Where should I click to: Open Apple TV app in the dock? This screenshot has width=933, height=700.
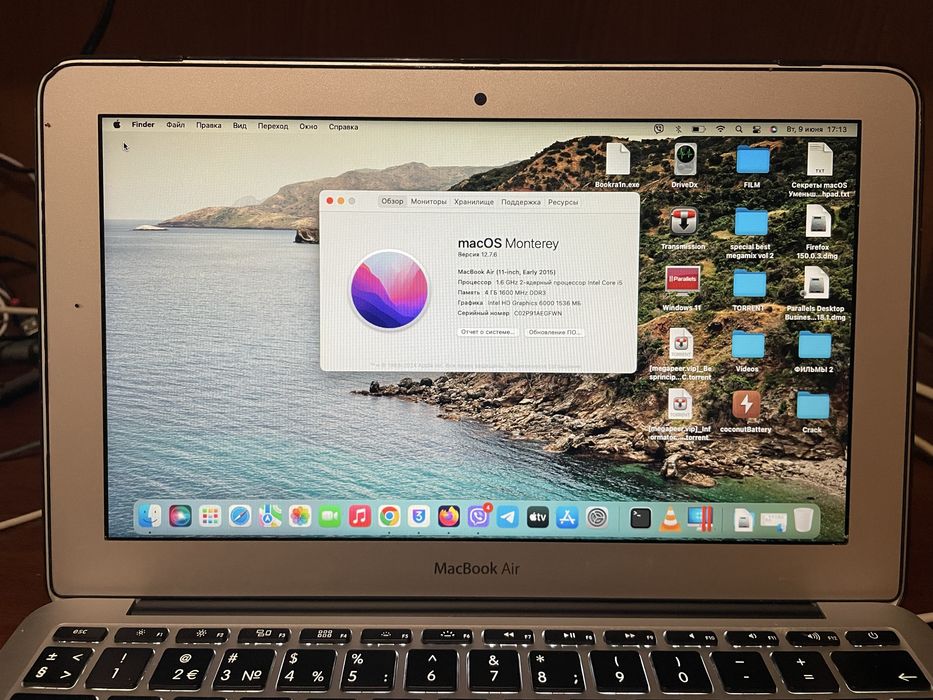(537, 517)
